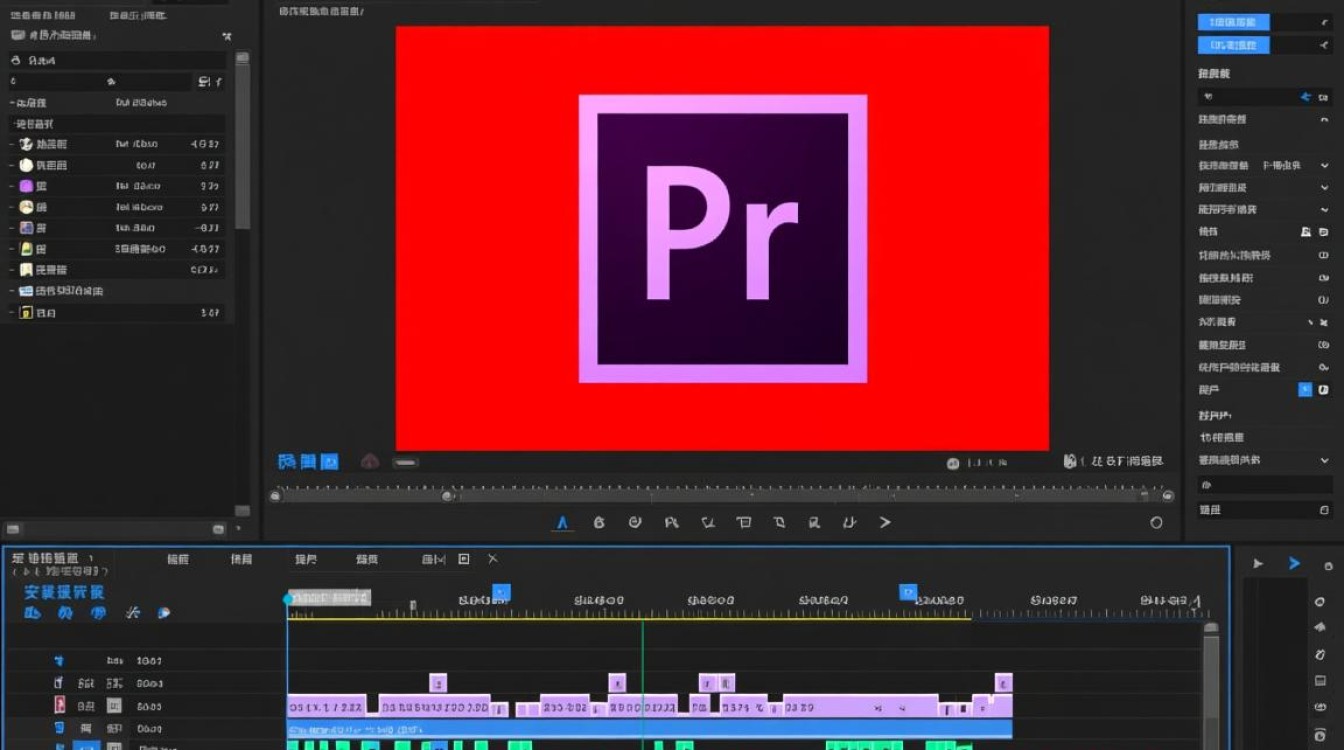Screen dimensions: 1344x750
Task: Click the blue arrow icon in right panel
Action: point(1305,97)
